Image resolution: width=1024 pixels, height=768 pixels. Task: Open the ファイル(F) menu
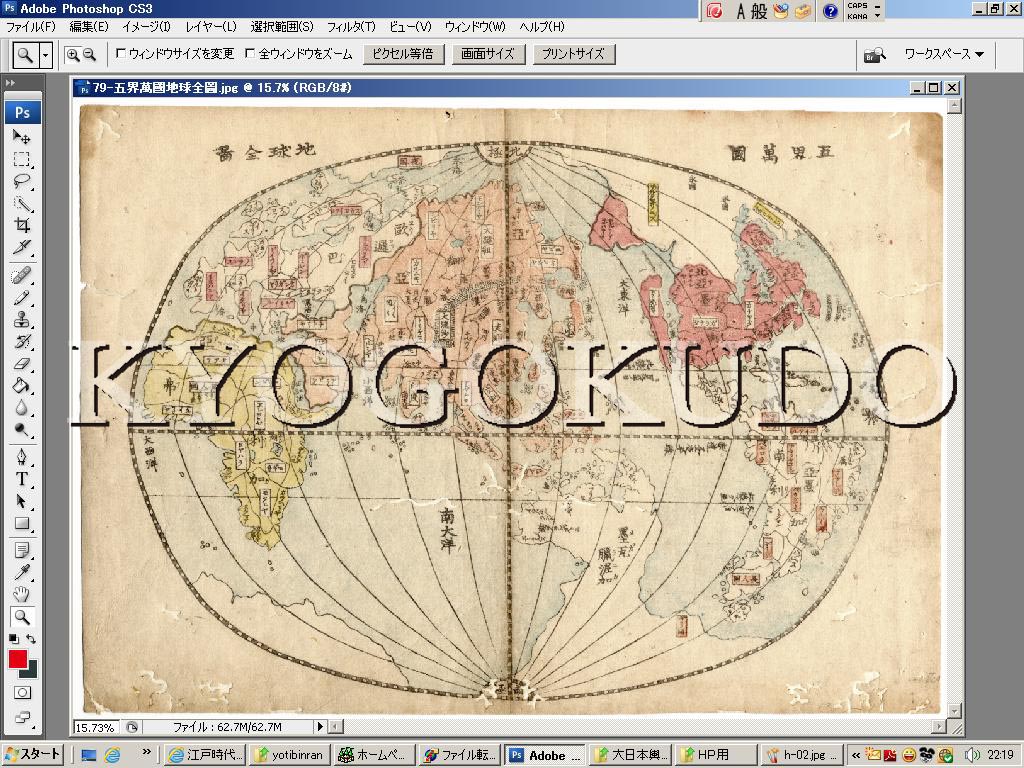coord(30,27)
